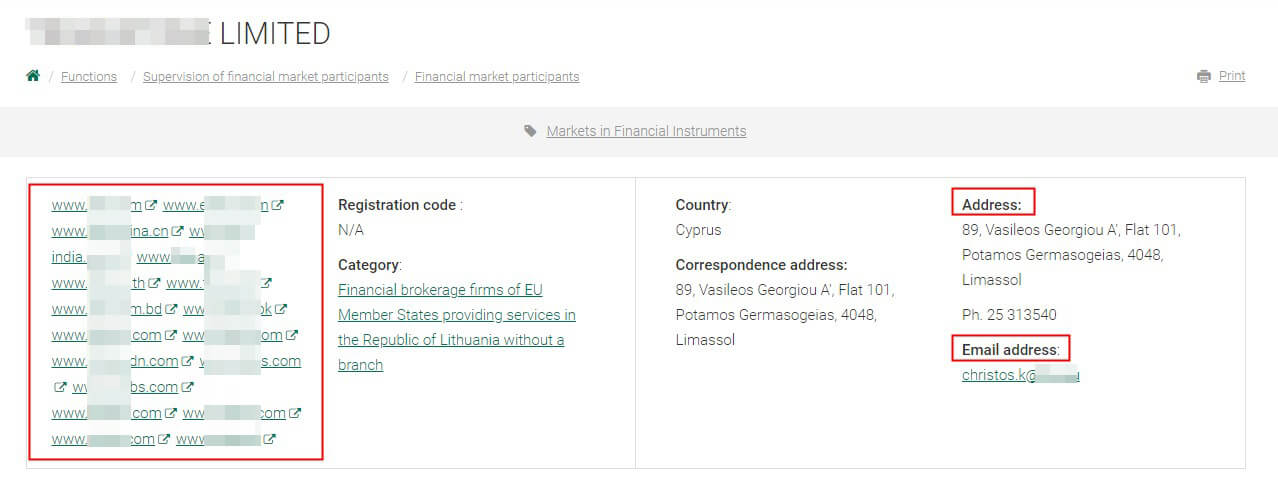1278x480 pixels.
Task: Click the tag icon beside Markets link
Action: (x=530, y=131)
